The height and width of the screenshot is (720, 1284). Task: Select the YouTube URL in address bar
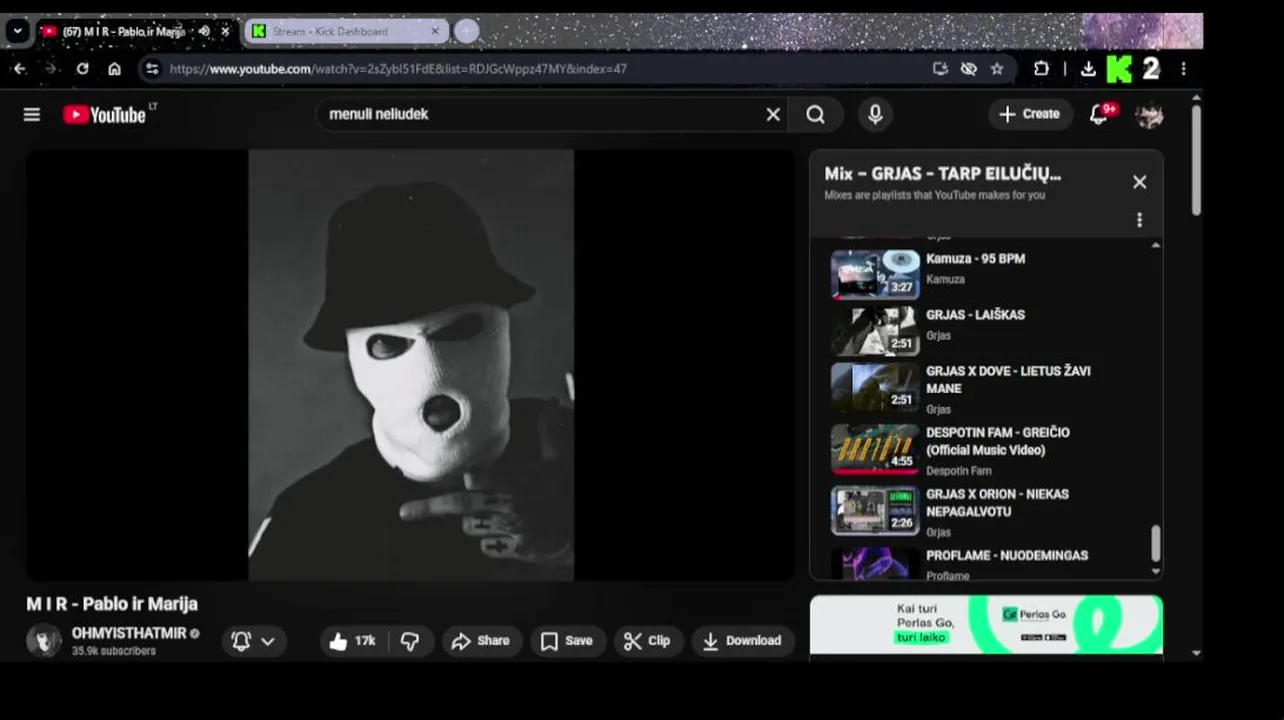point(398,69)
